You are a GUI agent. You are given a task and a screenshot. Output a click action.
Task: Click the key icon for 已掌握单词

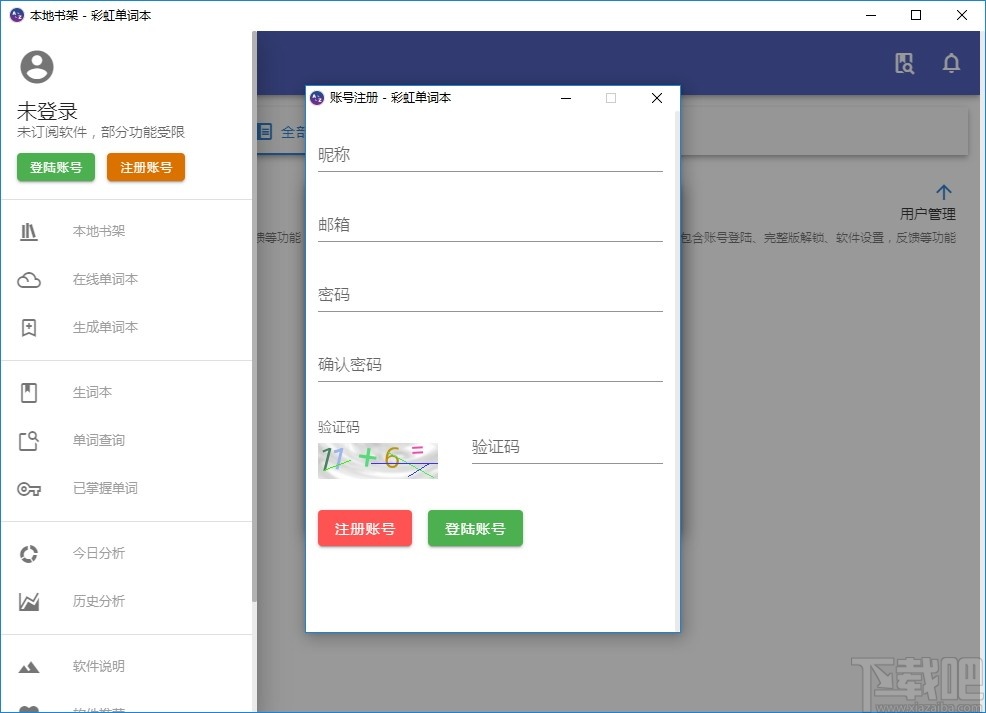[x=29, y=489]
